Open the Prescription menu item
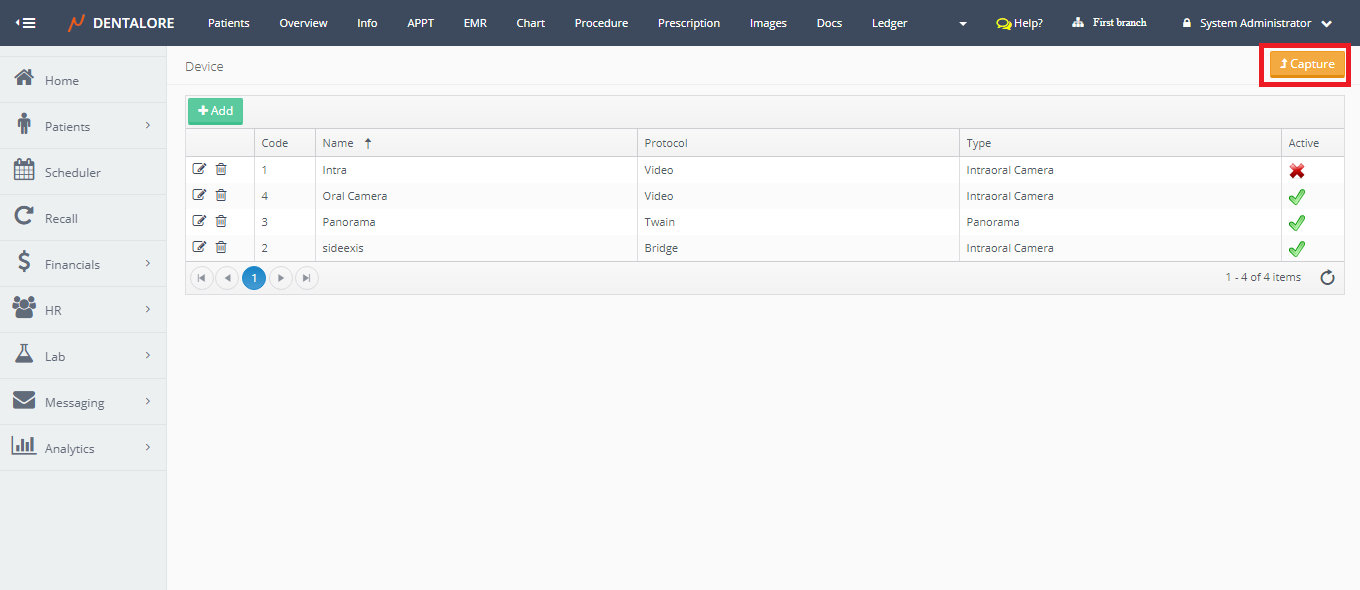The width and height of the screenshot is (1360, 590). pyautogui.click(x=688, y=23)
